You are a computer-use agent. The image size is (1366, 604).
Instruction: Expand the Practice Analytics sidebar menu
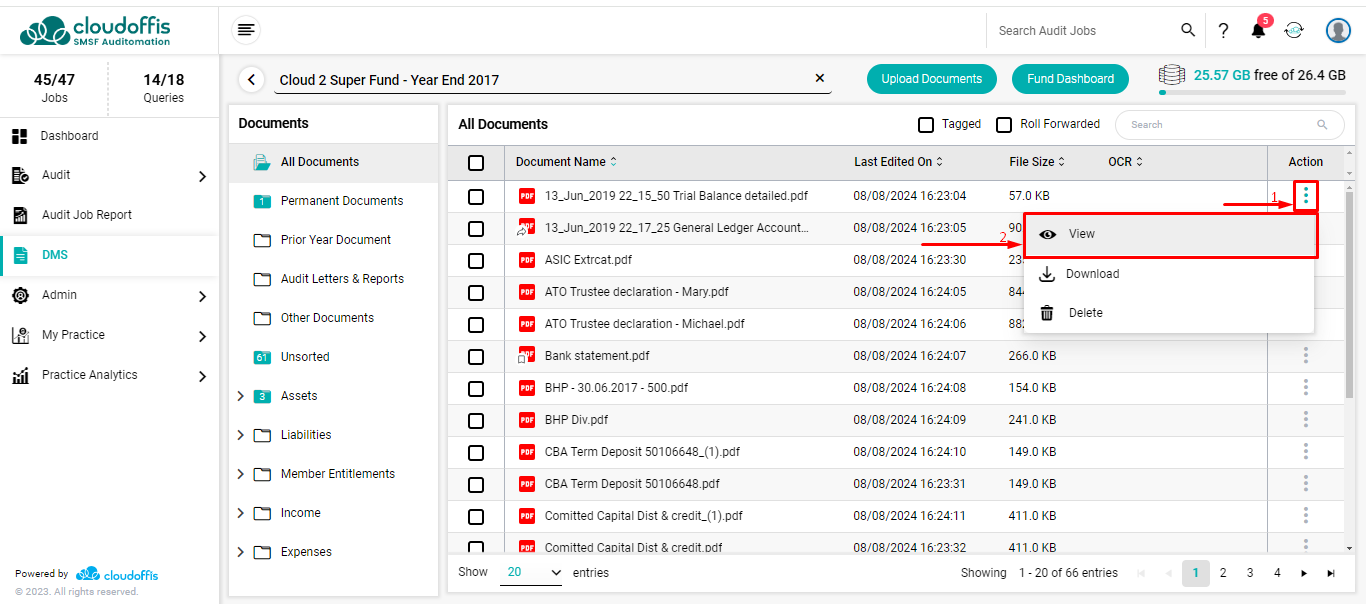tap(202, 376)
